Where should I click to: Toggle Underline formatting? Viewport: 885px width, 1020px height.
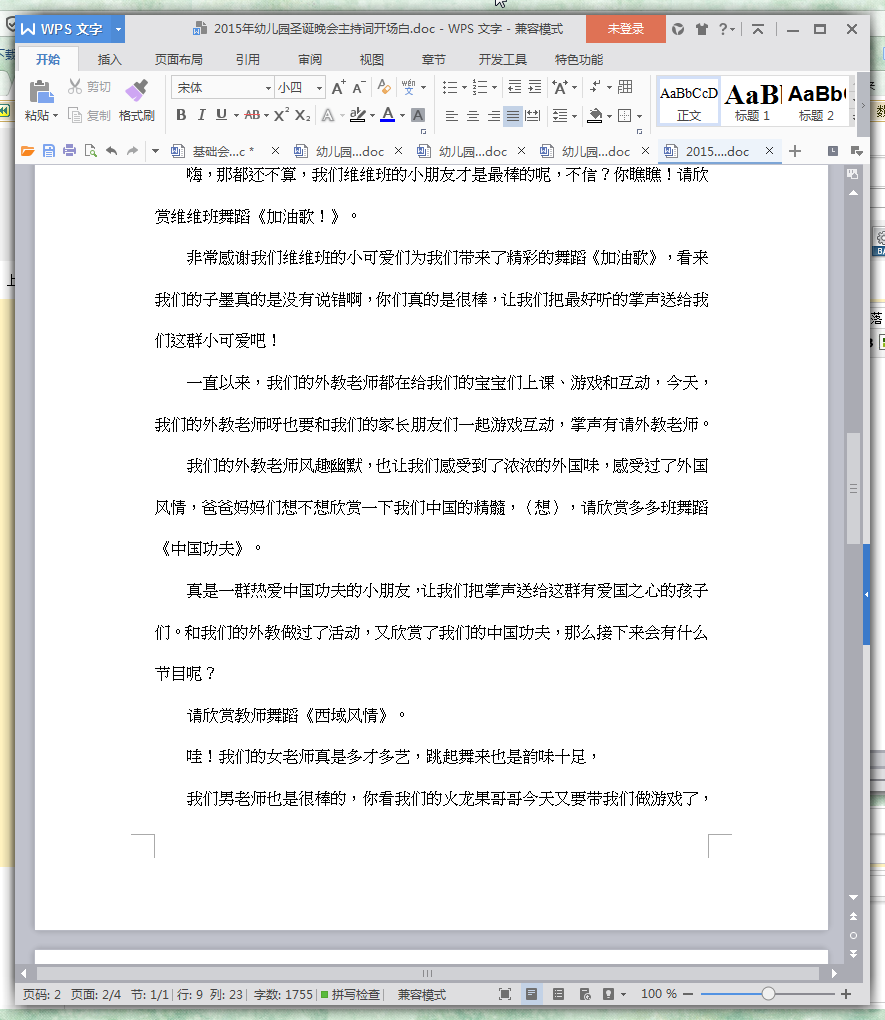221,115
